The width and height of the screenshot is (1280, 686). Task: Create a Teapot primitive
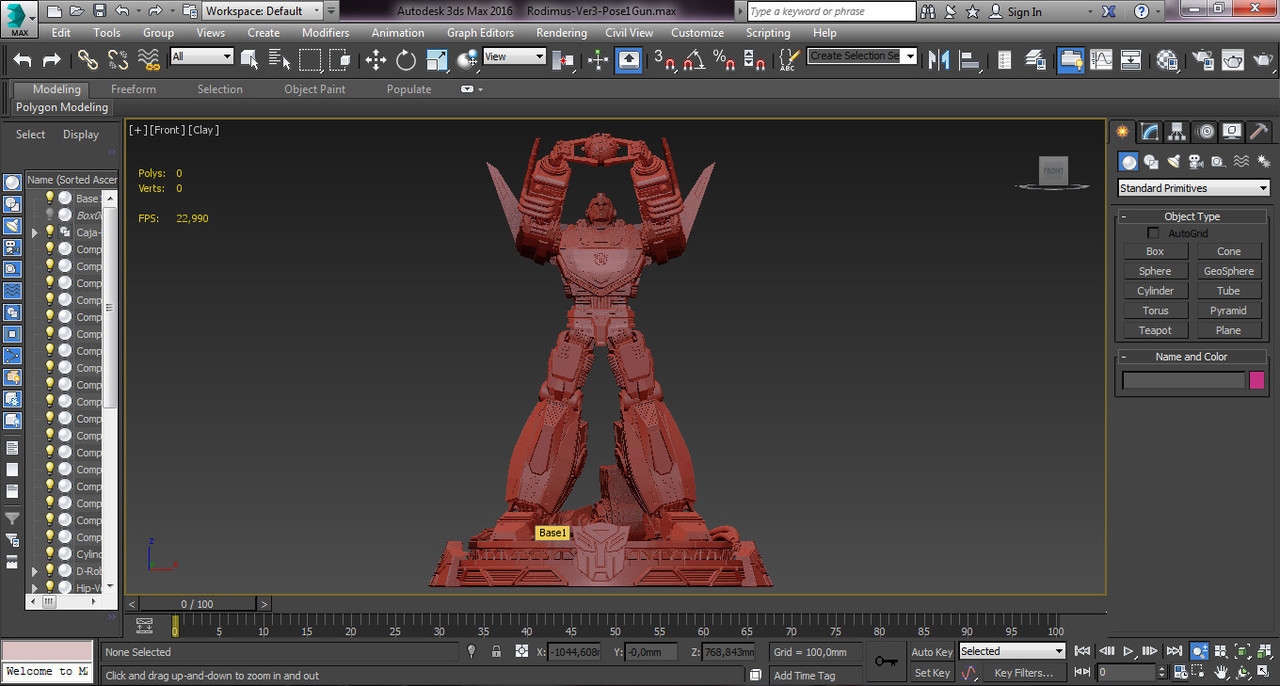coord(1155,330)
